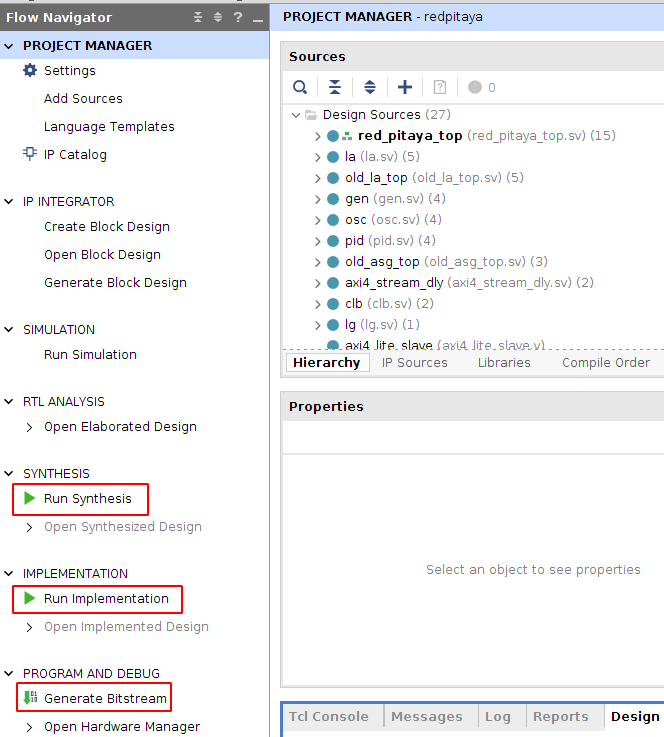Open the Design tab at bottom
The height and width of the screenshot is (737, 664).
tap(634, 716)
